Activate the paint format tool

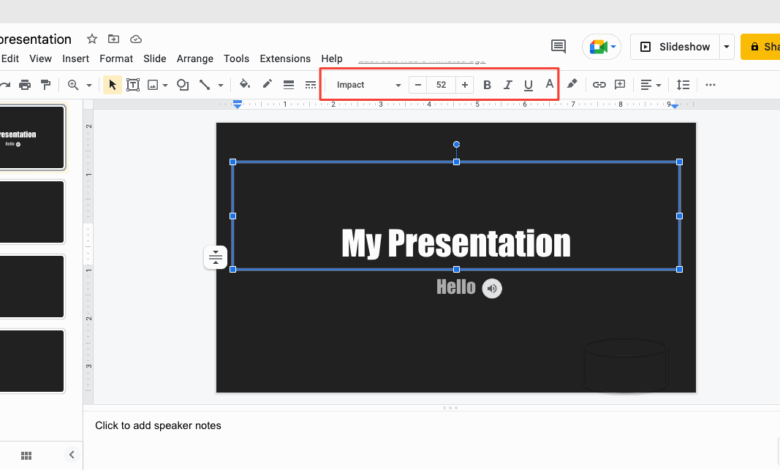46,85
